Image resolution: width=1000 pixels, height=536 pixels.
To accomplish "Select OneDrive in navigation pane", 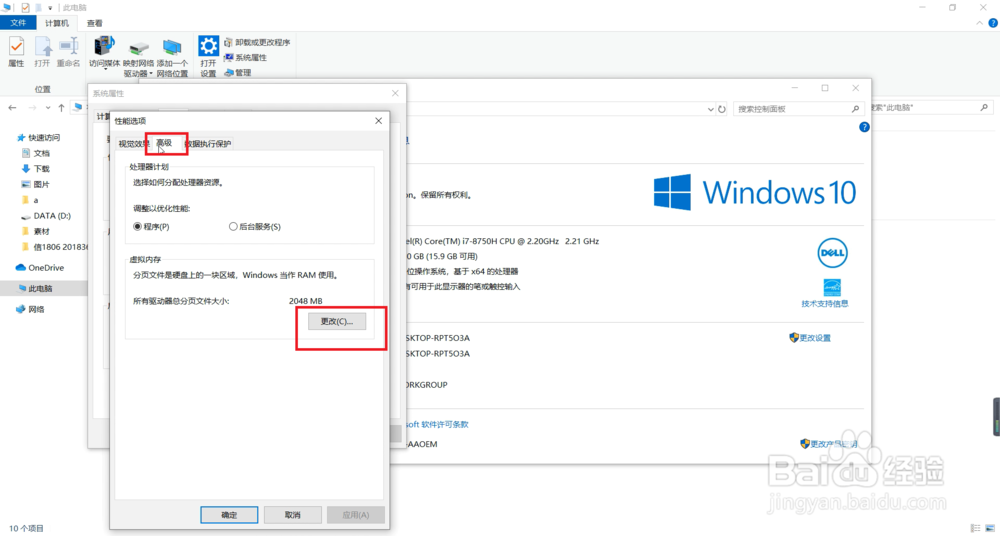I will pos(40,267).
